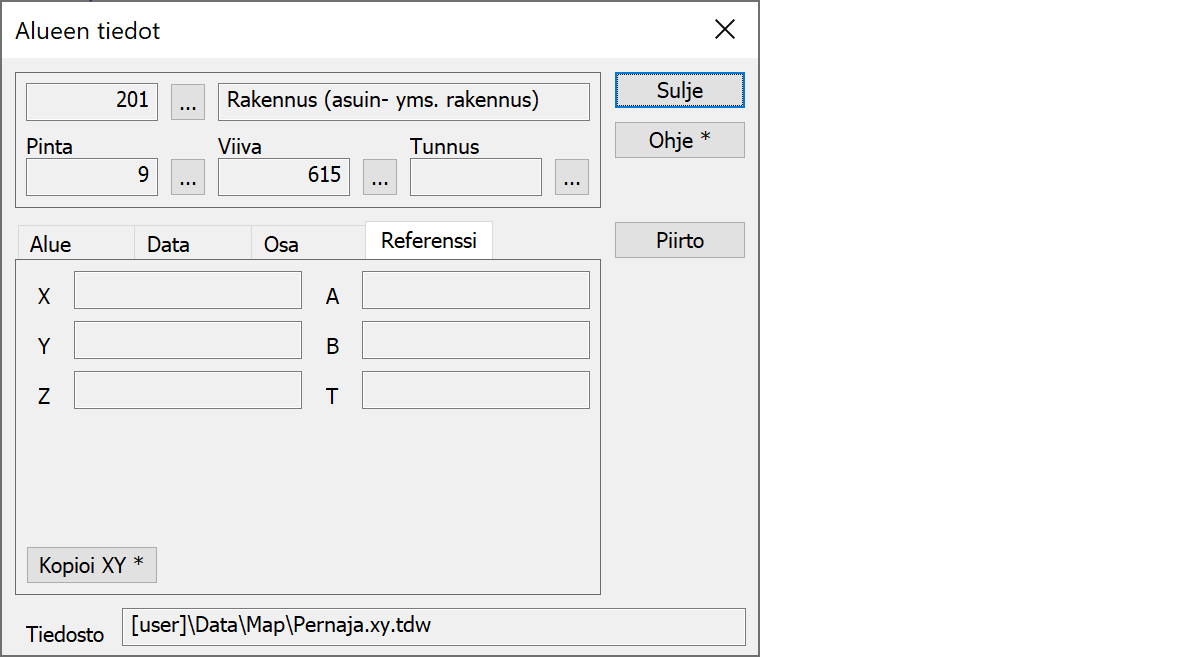Screen dimensions: 1200x657
Task: Click the Sulje button
Action: coord(679,90)
